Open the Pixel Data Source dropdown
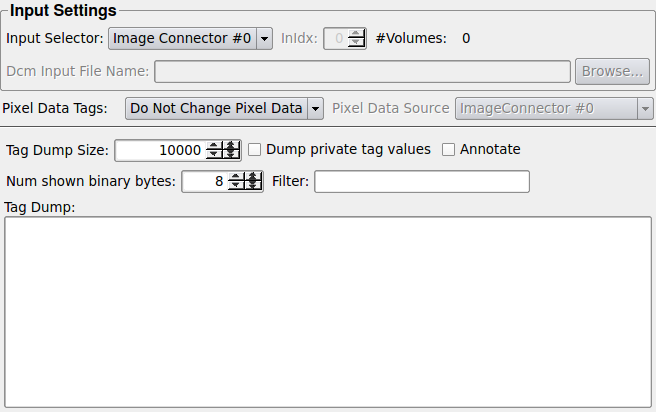The width and height of the screenshot is (656, 412). click(x=554, y=108)
